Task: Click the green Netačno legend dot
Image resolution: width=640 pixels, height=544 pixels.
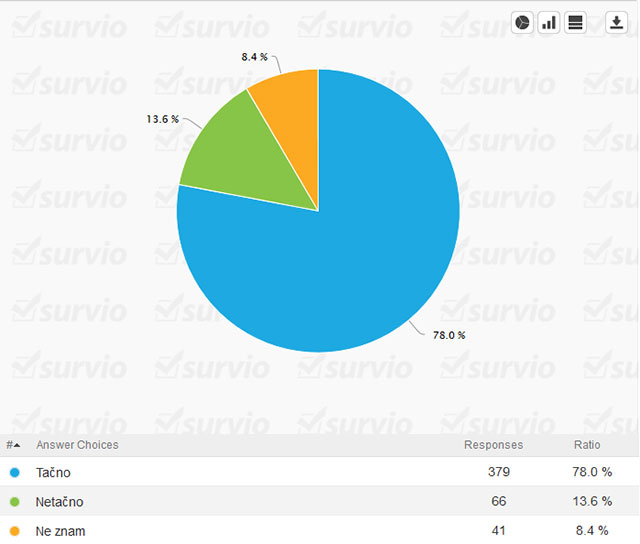Action: pyautogui.click(x=14, y=502)
